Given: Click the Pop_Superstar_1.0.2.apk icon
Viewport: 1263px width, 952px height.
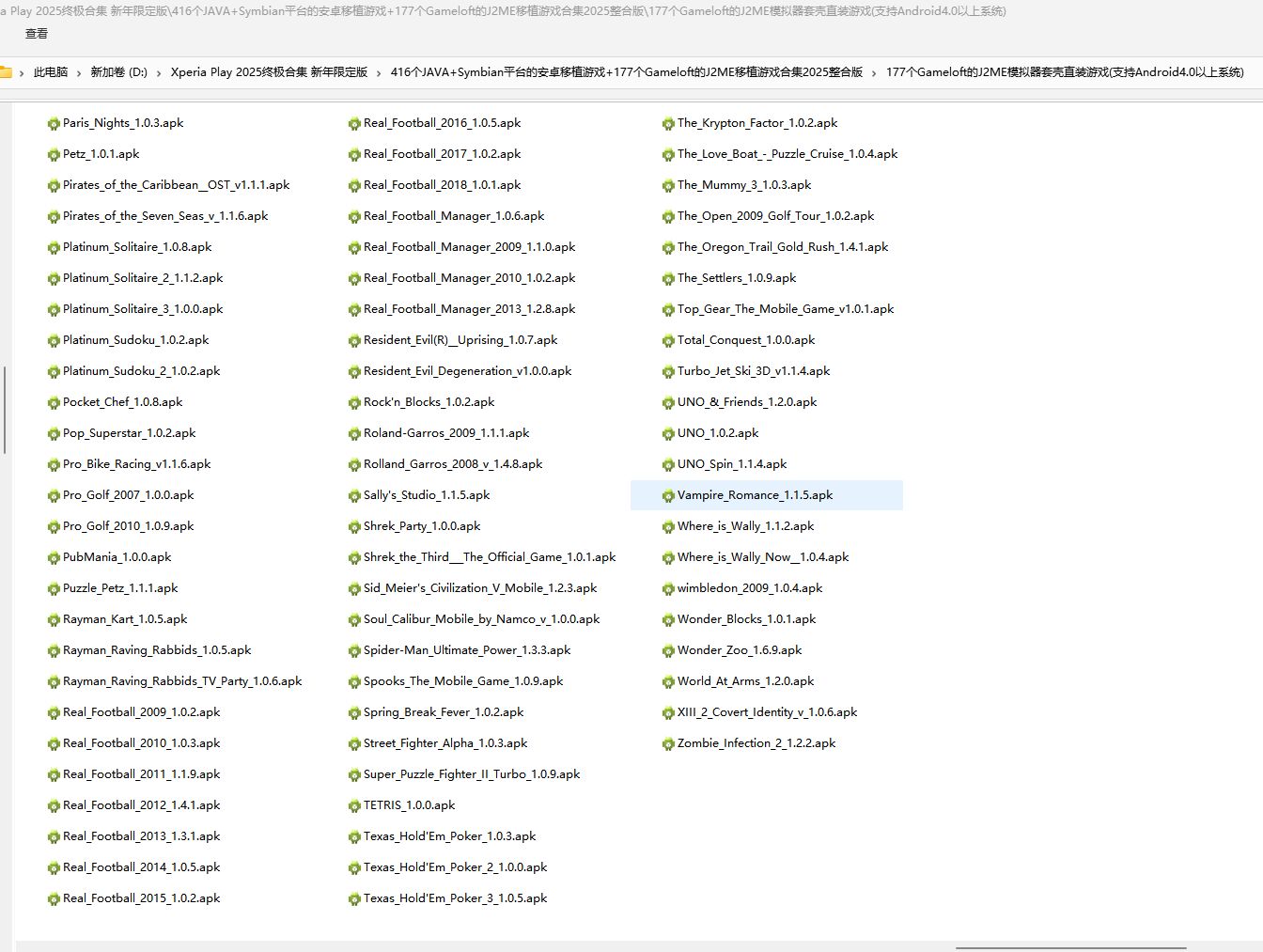Looking at the screenshot, I should click(x=54, y=433).
